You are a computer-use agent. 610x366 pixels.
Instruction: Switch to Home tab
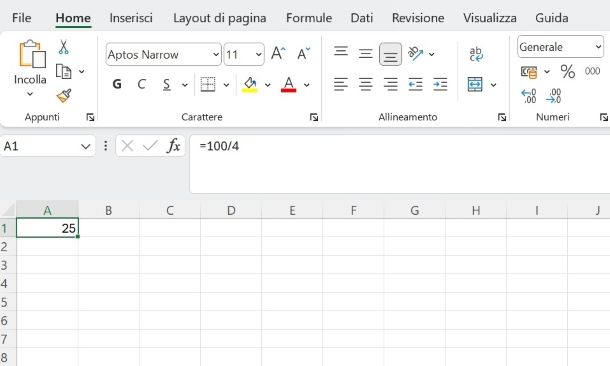73,18
